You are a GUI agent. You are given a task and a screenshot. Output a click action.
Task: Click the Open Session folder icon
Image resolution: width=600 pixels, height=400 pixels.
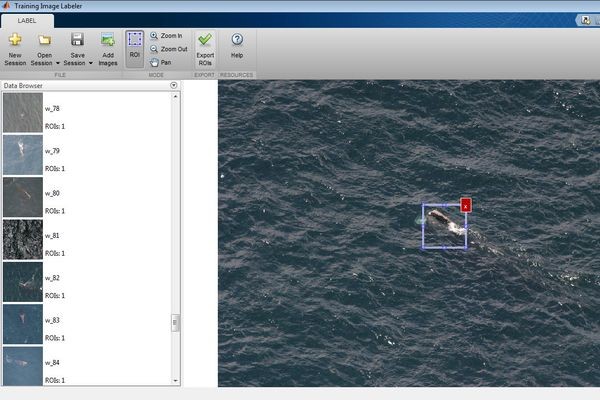[x=44, y=40]
